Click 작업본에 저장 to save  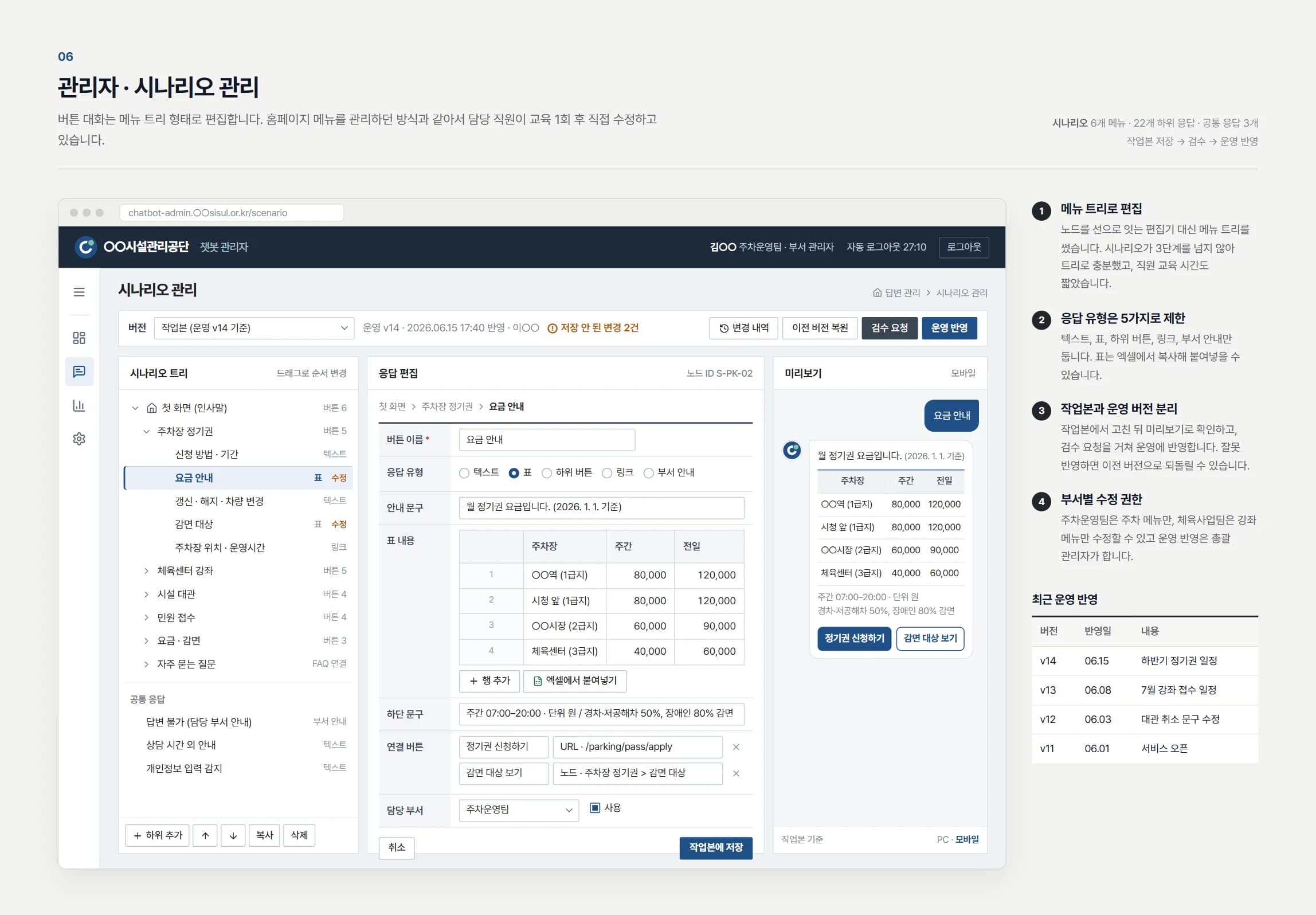coord(716,847)
